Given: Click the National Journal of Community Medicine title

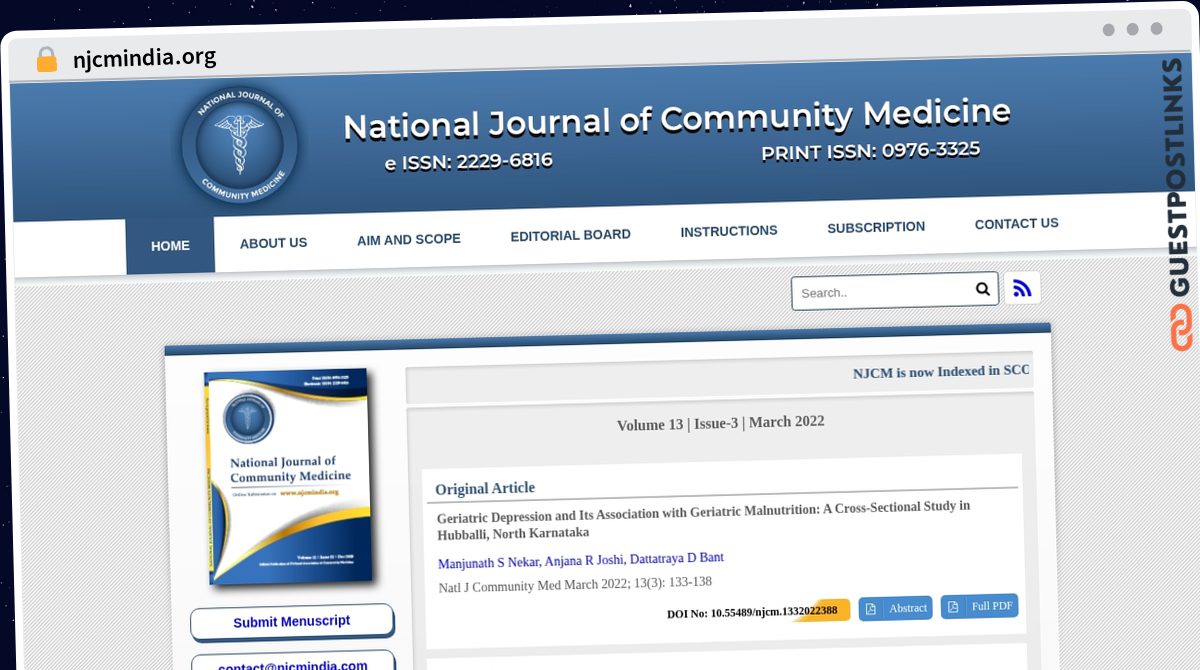Looking at the screenshot, I should click(x=677, y=119).
